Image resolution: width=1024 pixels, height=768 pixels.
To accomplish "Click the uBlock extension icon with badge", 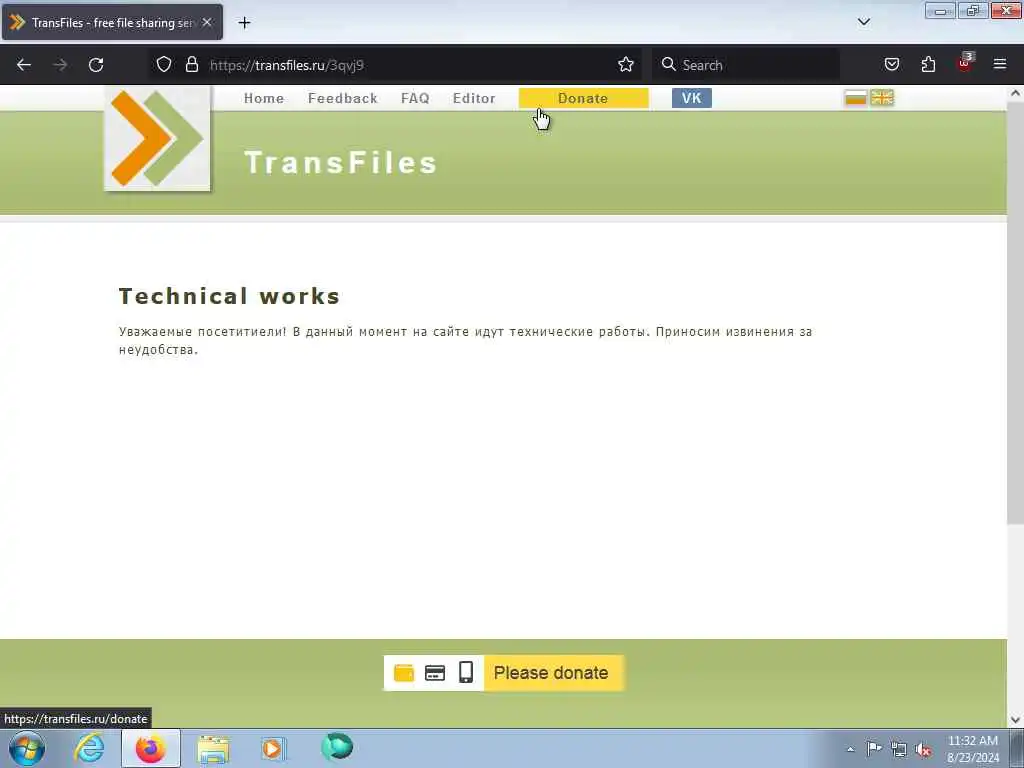I will pos(965,63).
